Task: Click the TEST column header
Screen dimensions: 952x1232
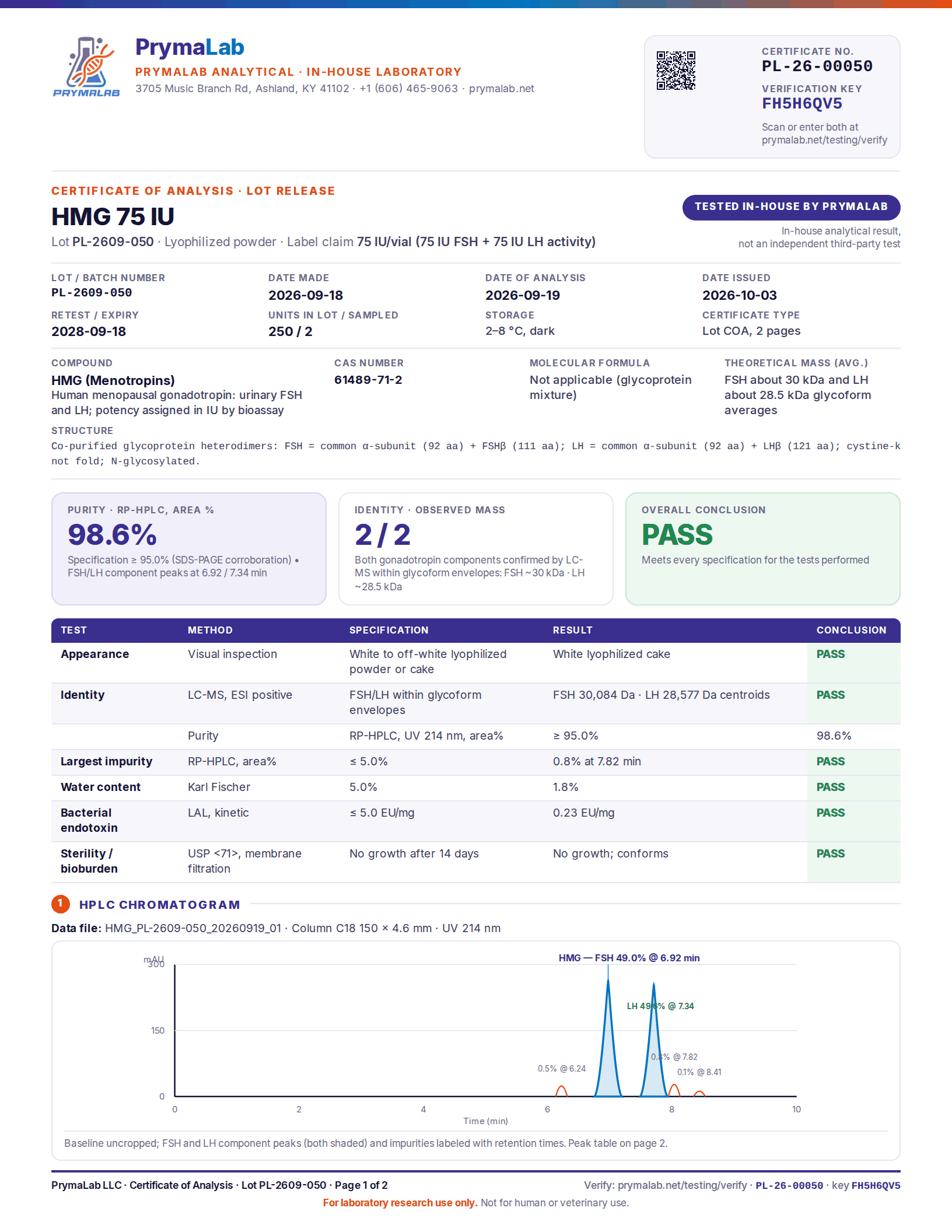Action: pyautogui.click(x=73, y=630)
